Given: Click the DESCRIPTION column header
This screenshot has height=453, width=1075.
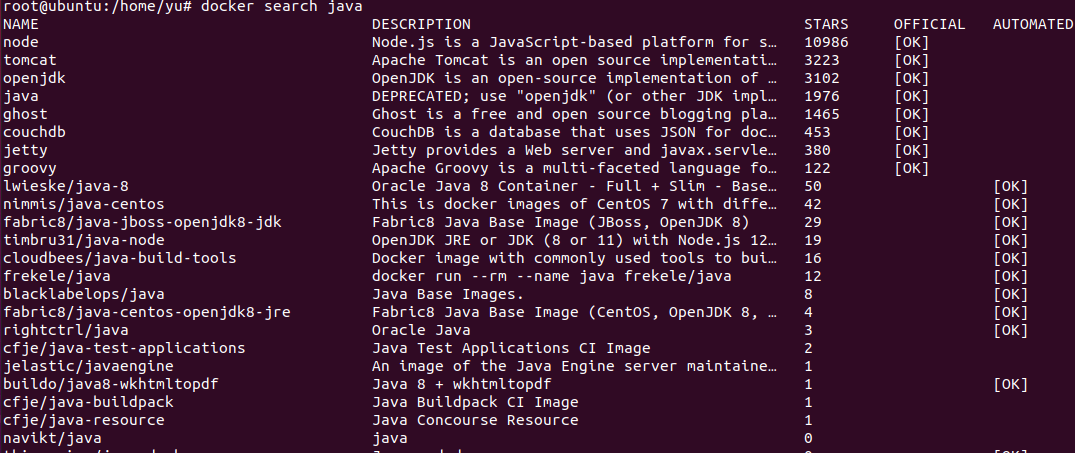Looking at the screenshot, I should 422,25.
